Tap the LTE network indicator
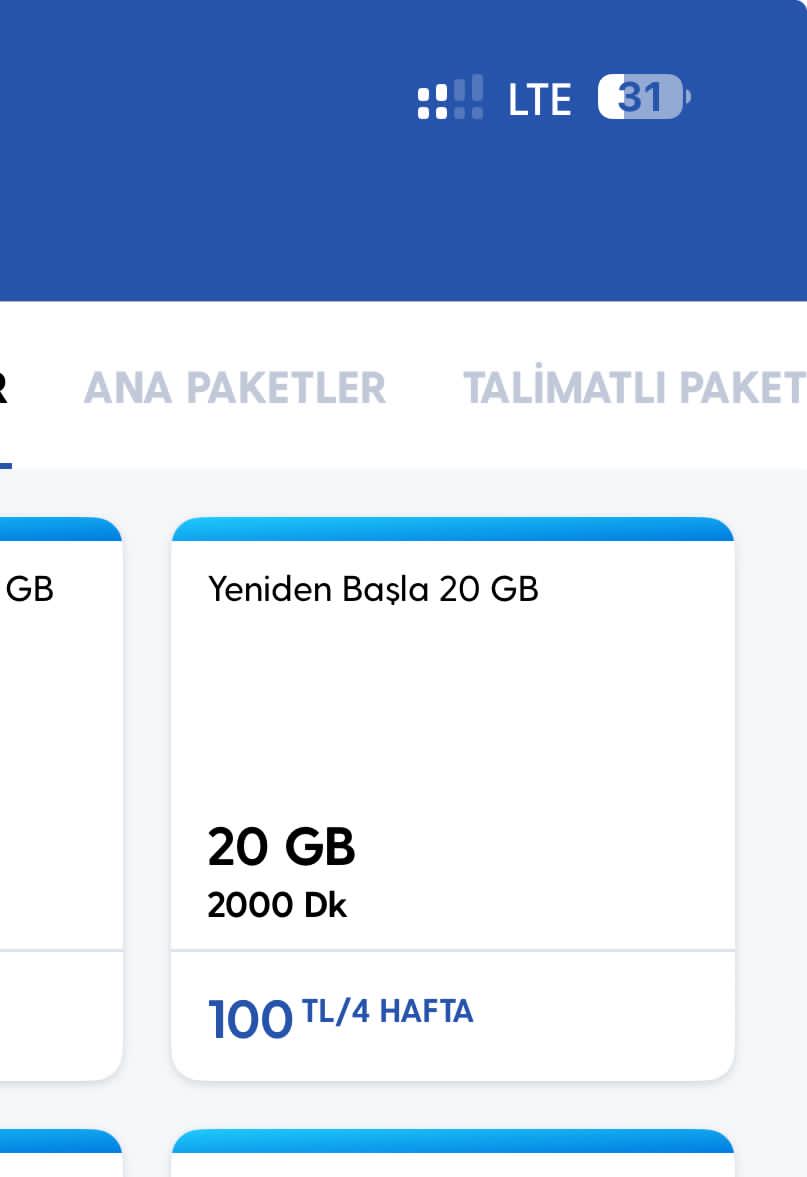Image resolution: width=807 pixels, height=1177 pixels. pos(539,100)
